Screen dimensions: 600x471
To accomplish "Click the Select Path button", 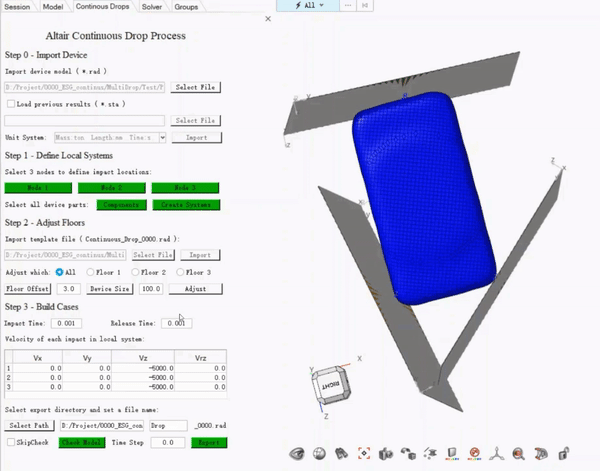I will point(29,425).
